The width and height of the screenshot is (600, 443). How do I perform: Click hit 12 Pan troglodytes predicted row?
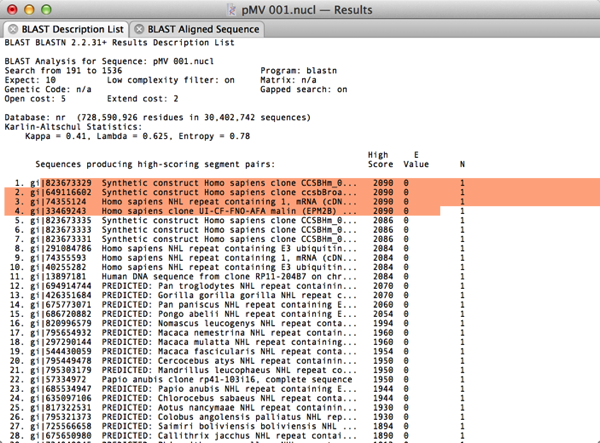tap(200, 285)
